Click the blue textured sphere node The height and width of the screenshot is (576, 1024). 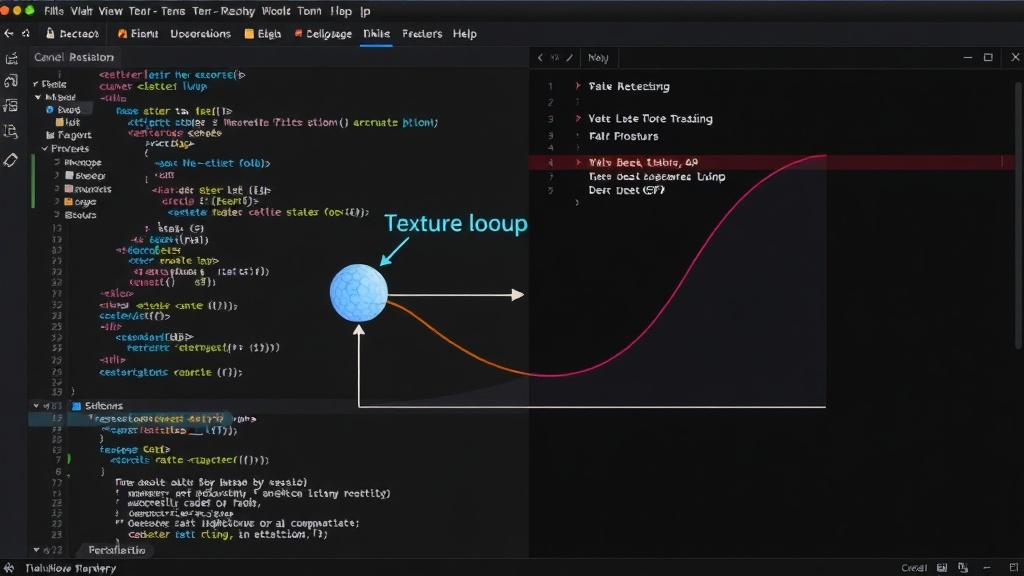359,293
